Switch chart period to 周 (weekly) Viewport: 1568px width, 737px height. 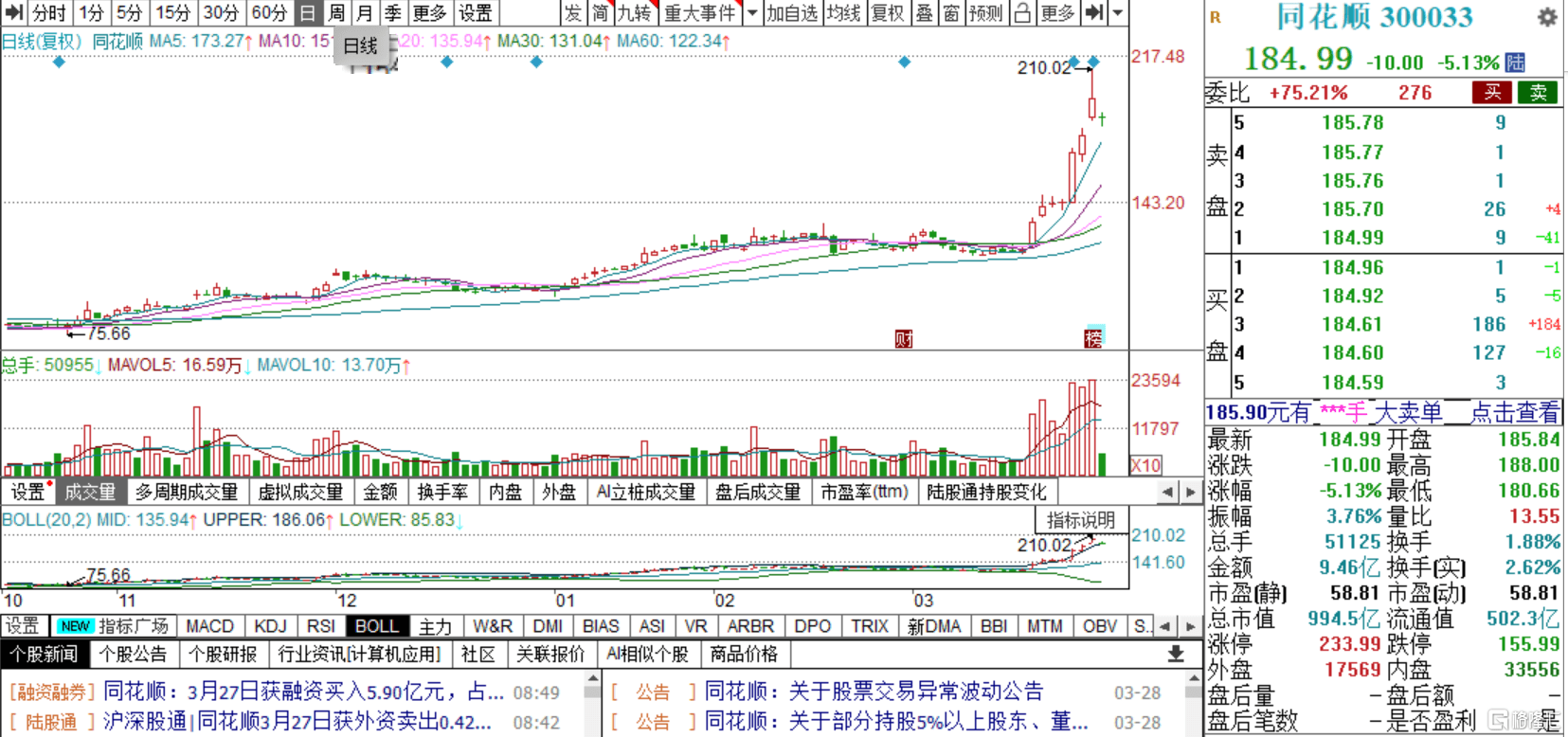(x=336, y=13)
